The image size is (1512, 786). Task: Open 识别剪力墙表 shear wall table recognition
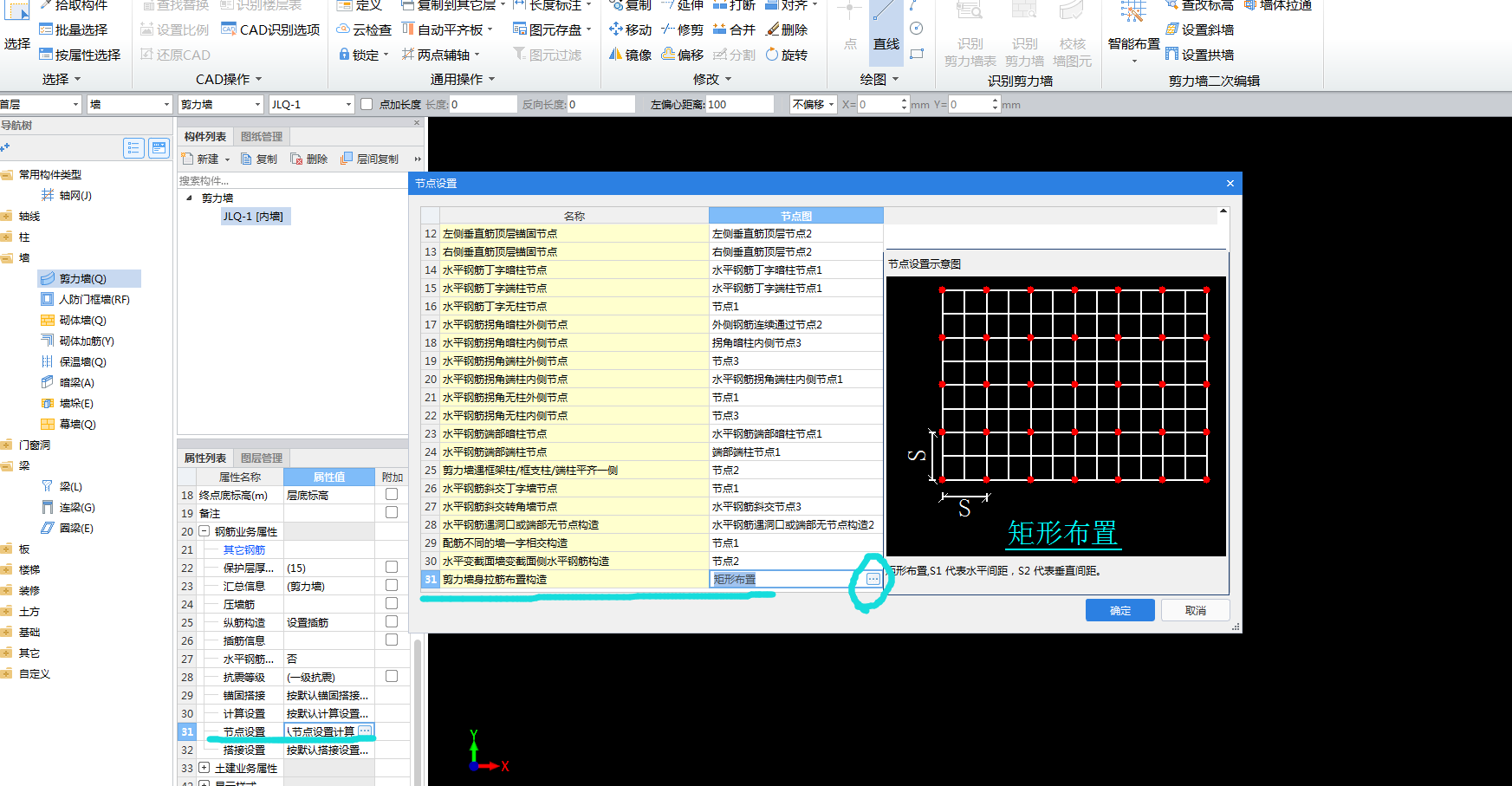coord(970,35)
